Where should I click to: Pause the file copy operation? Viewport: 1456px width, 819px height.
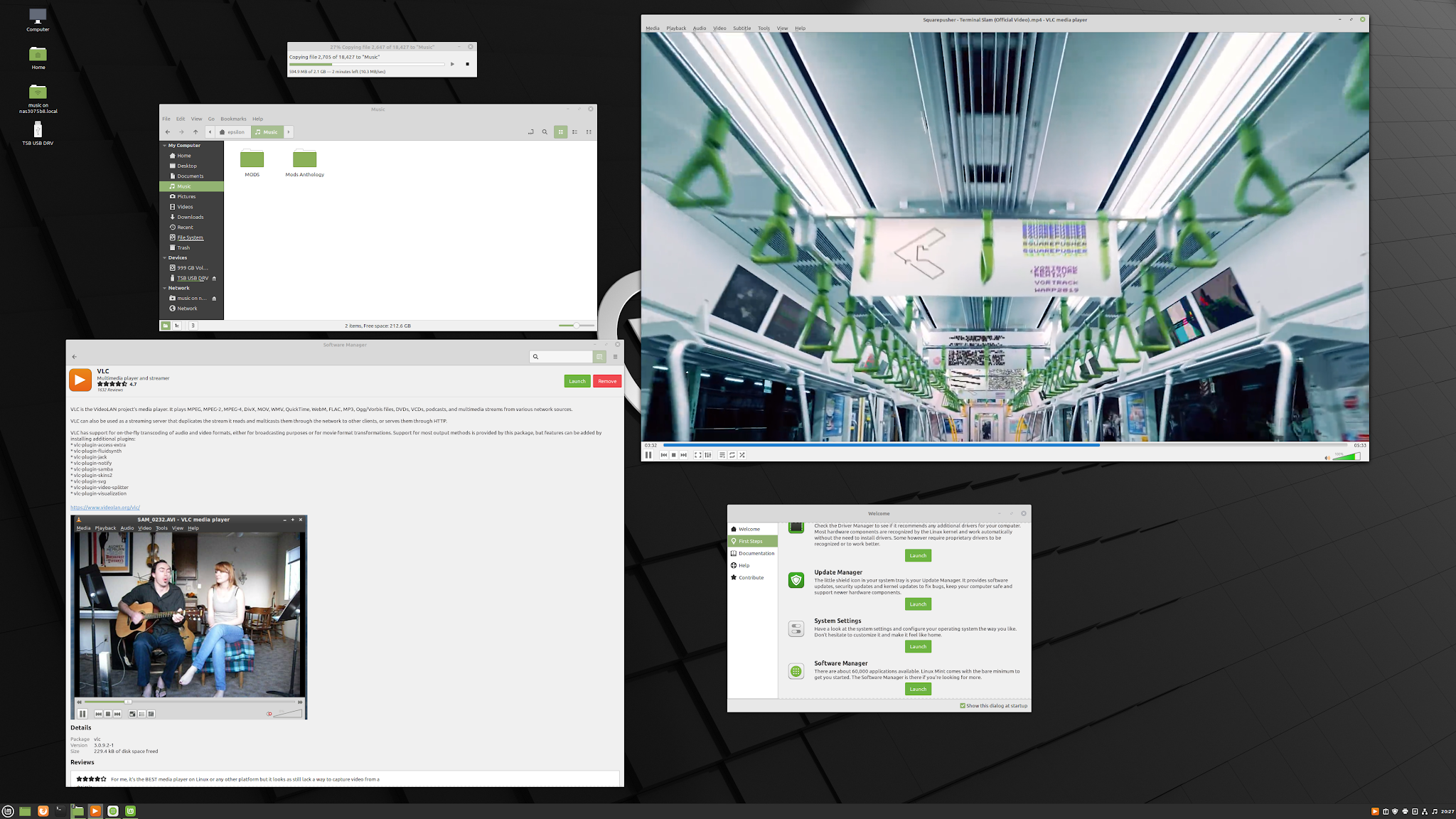(x=452, y=64)
